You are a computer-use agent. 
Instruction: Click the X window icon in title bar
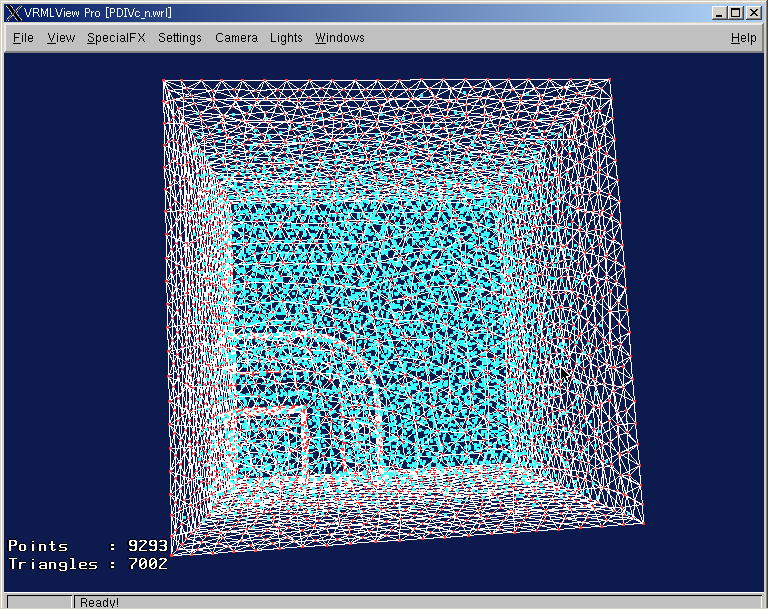tap(14, 13)
